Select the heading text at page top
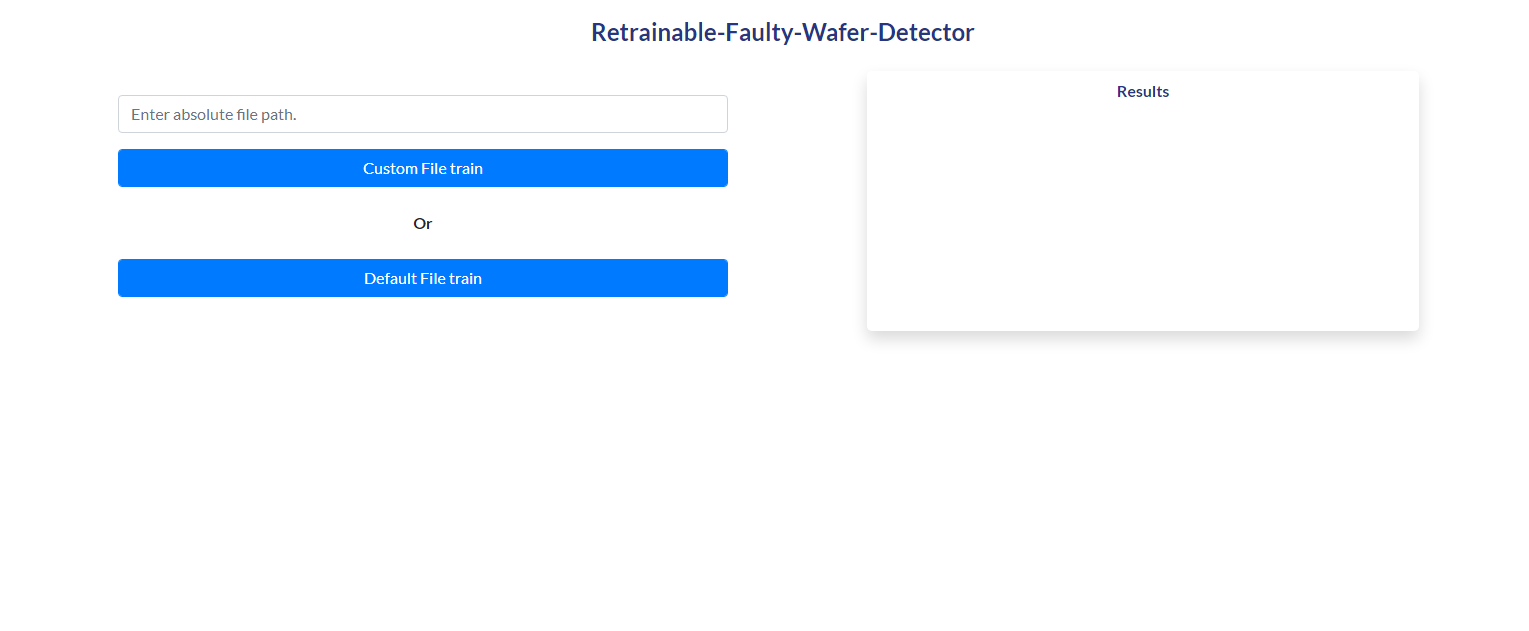The image size is (1529, 631). tap(782, 32)
